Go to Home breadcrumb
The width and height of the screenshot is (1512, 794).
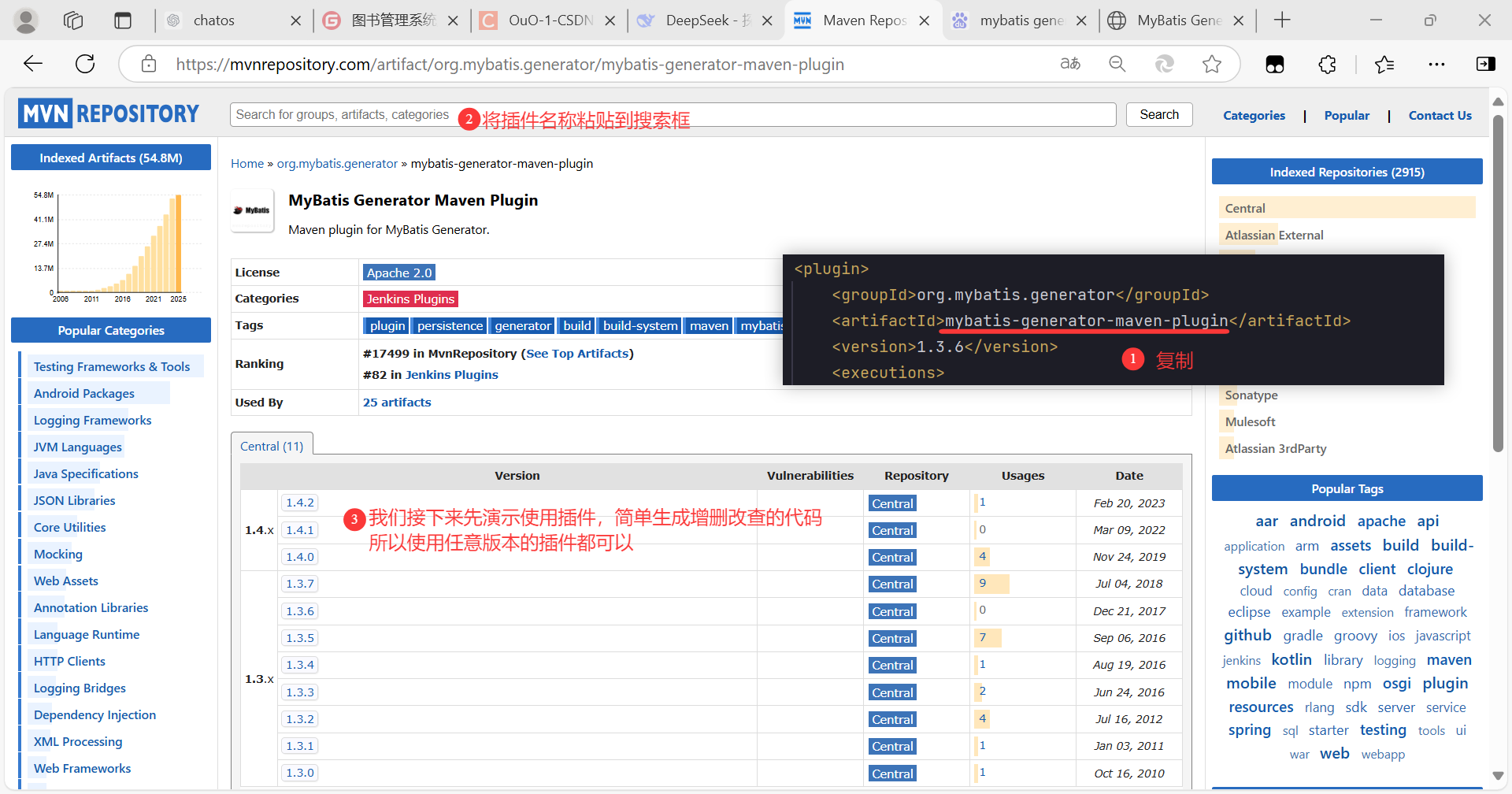(x=247, y=163)
